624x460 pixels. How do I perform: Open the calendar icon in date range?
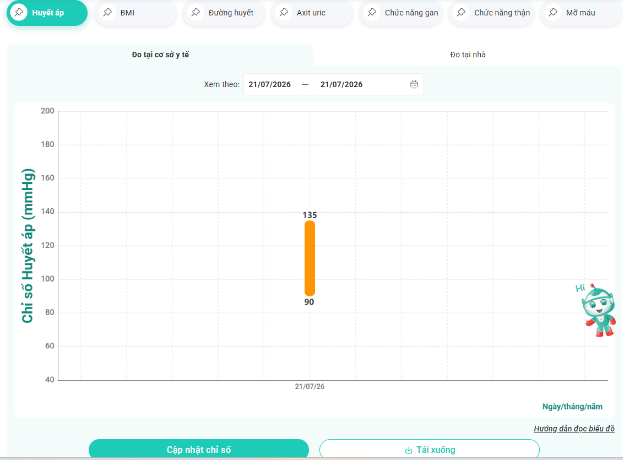pyautogui.click(x=414, y=84)
